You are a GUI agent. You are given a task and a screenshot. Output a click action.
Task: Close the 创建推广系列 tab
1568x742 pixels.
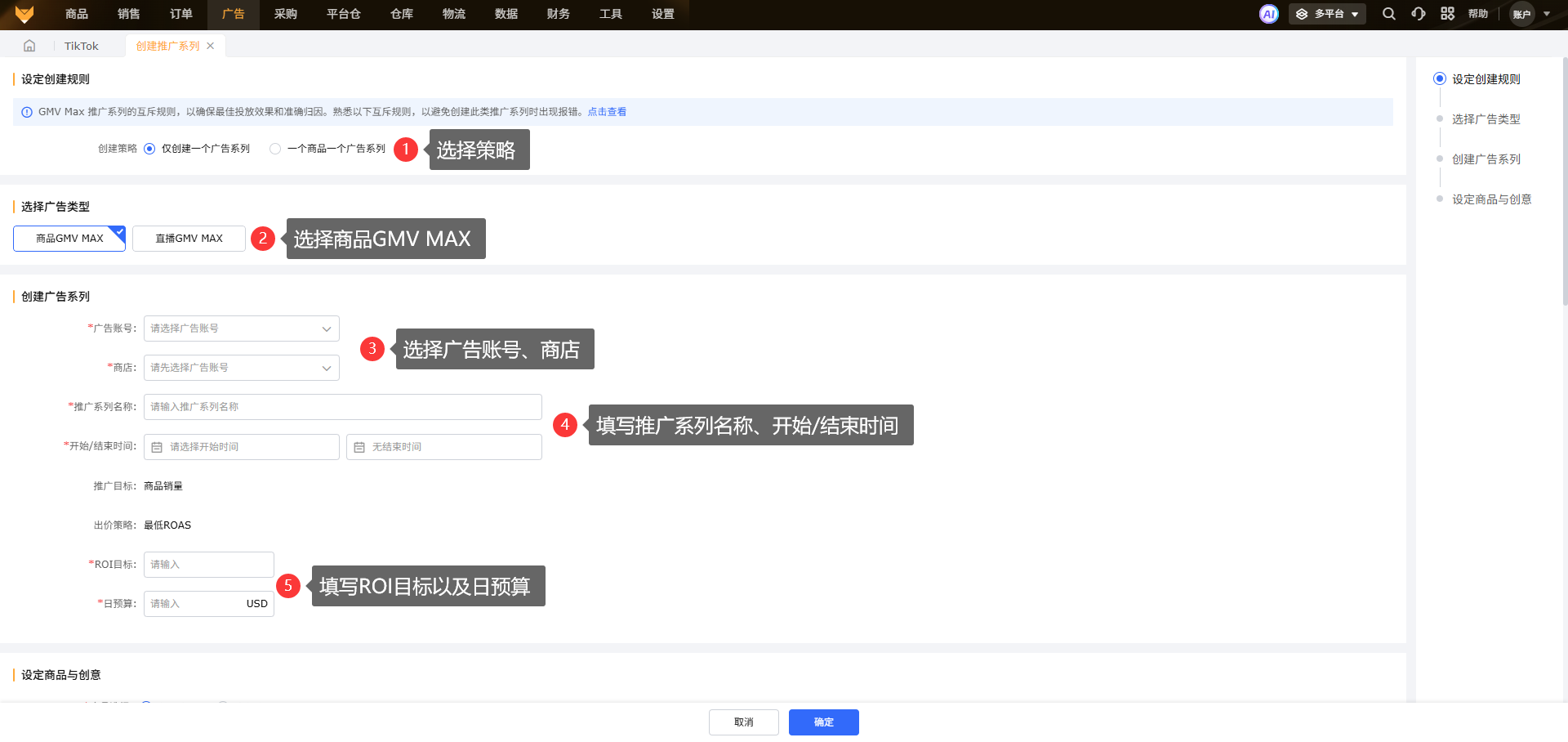click(211, 46)
